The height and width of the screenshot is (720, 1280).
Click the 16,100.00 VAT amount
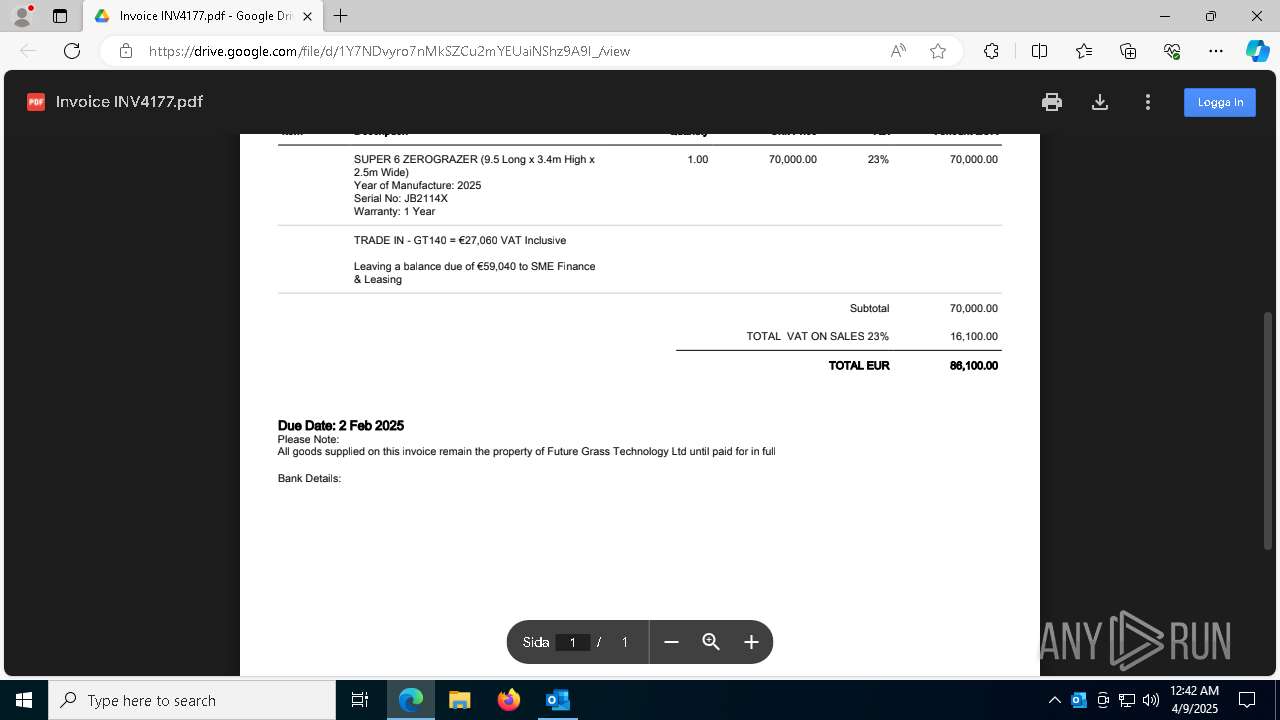[973, 337]
